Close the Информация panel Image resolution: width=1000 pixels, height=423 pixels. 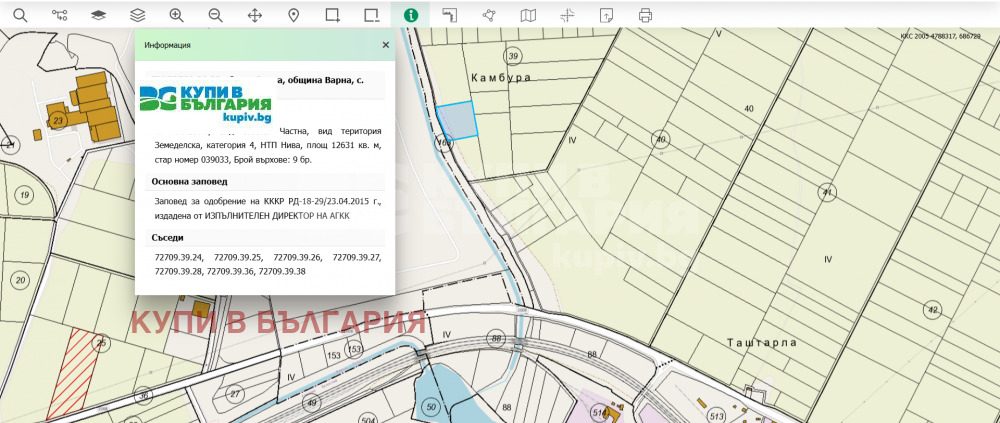[x=386, y=45]
